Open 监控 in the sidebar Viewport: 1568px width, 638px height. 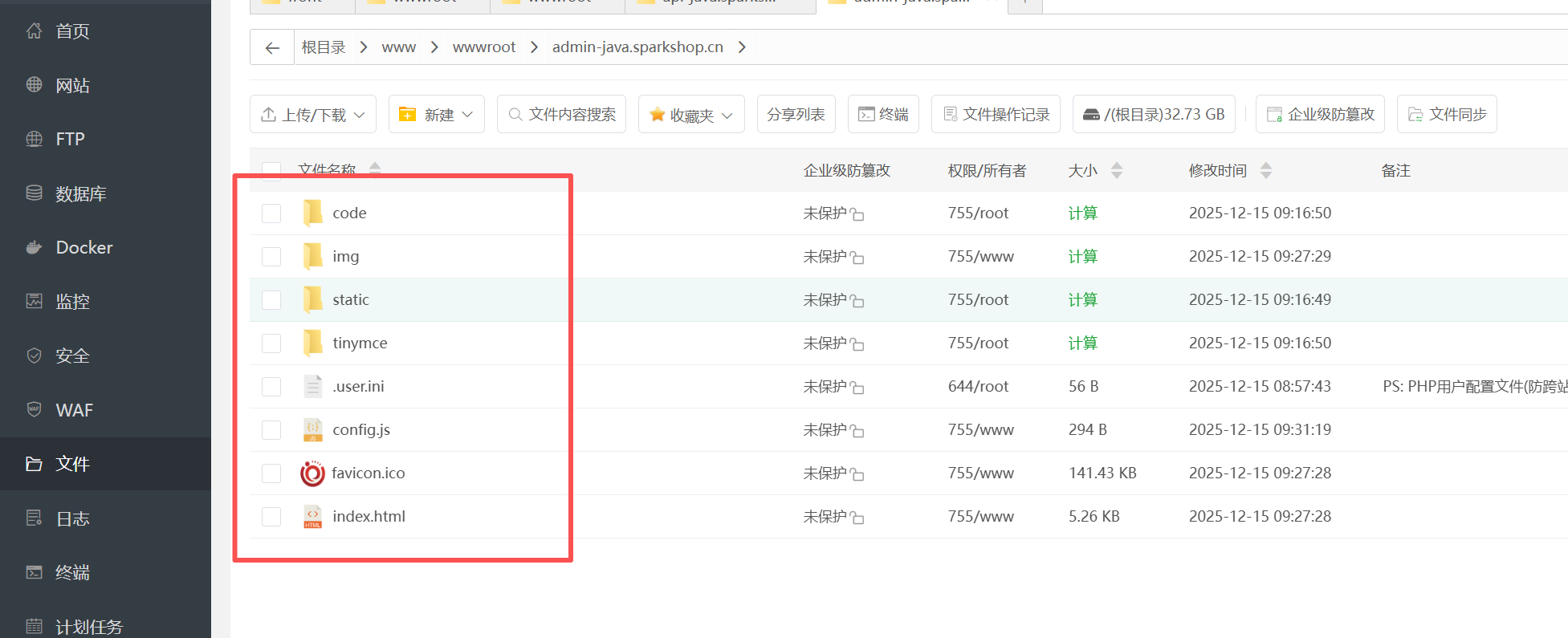pyautogui.click(x=72, y=302)
